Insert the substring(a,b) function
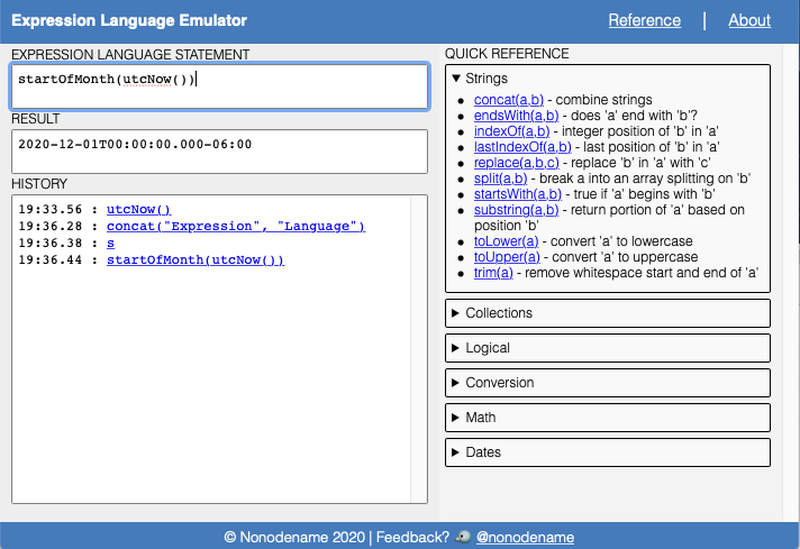This screenshot has height=549, width=800. point(516,210)
